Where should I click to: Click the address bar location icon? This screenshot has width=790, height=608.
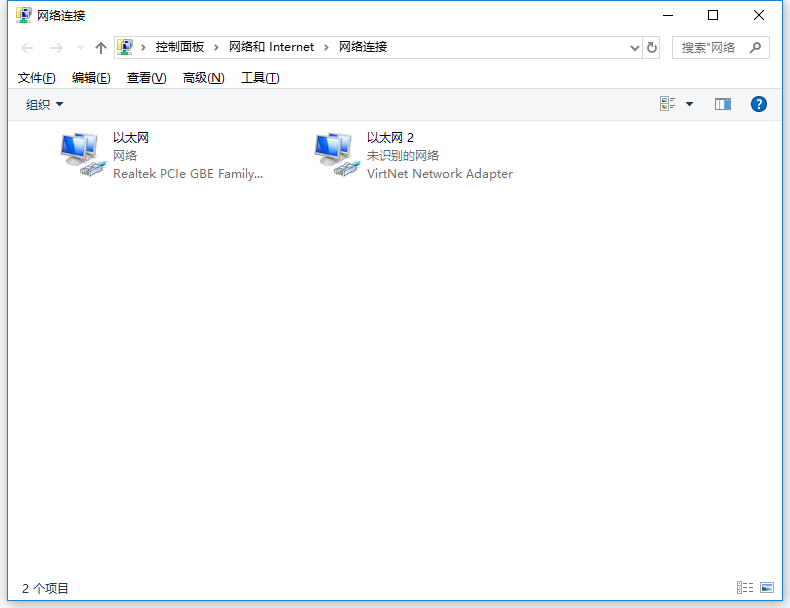click(125, 47)
